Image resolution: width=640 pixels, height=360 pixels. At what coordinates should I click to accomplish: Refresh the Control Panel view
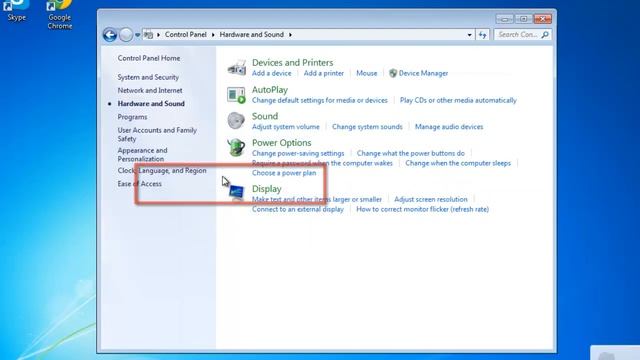pos(483,35)
